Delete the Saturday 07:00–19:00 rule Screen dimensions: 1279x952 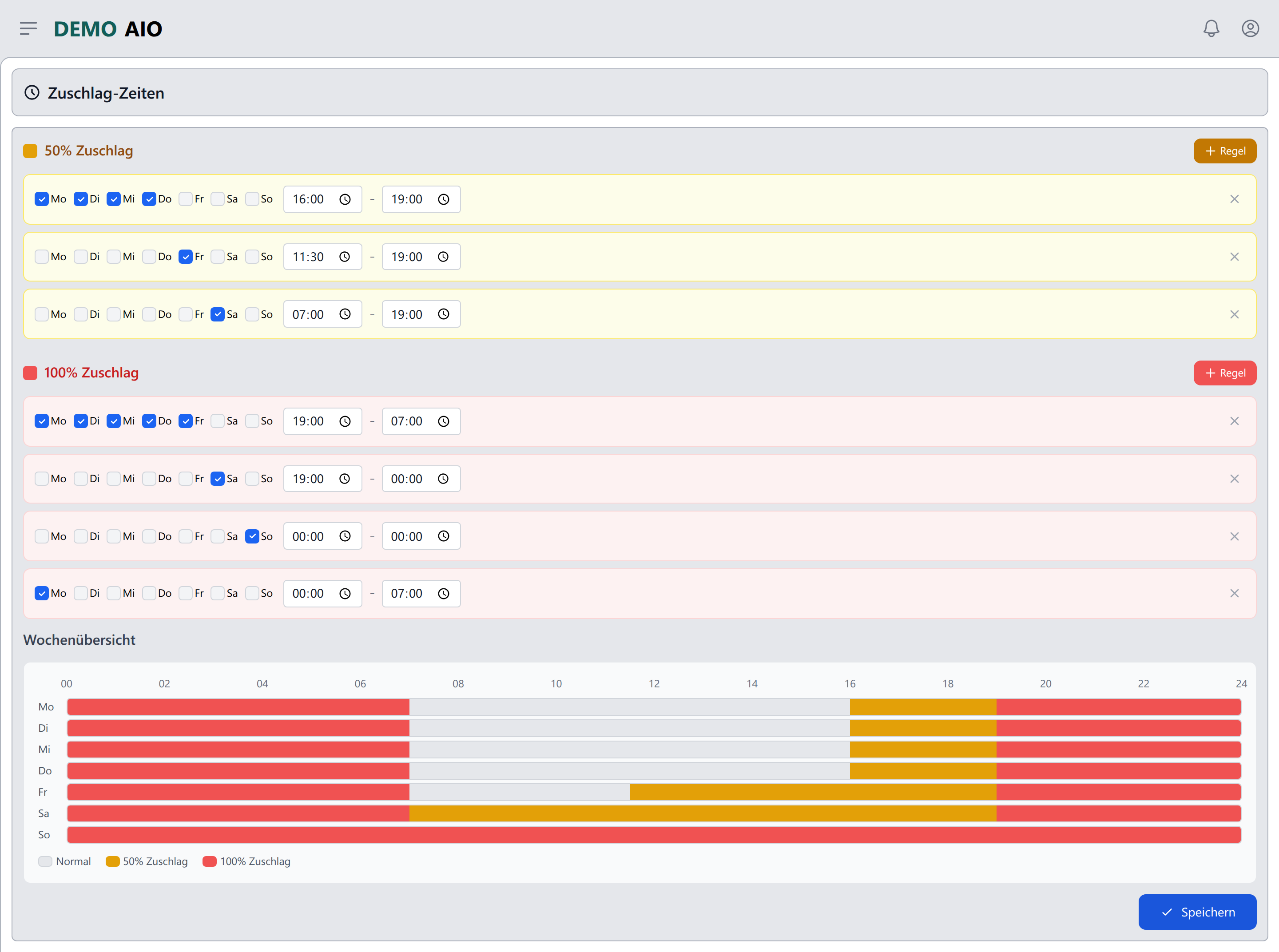1234,315
